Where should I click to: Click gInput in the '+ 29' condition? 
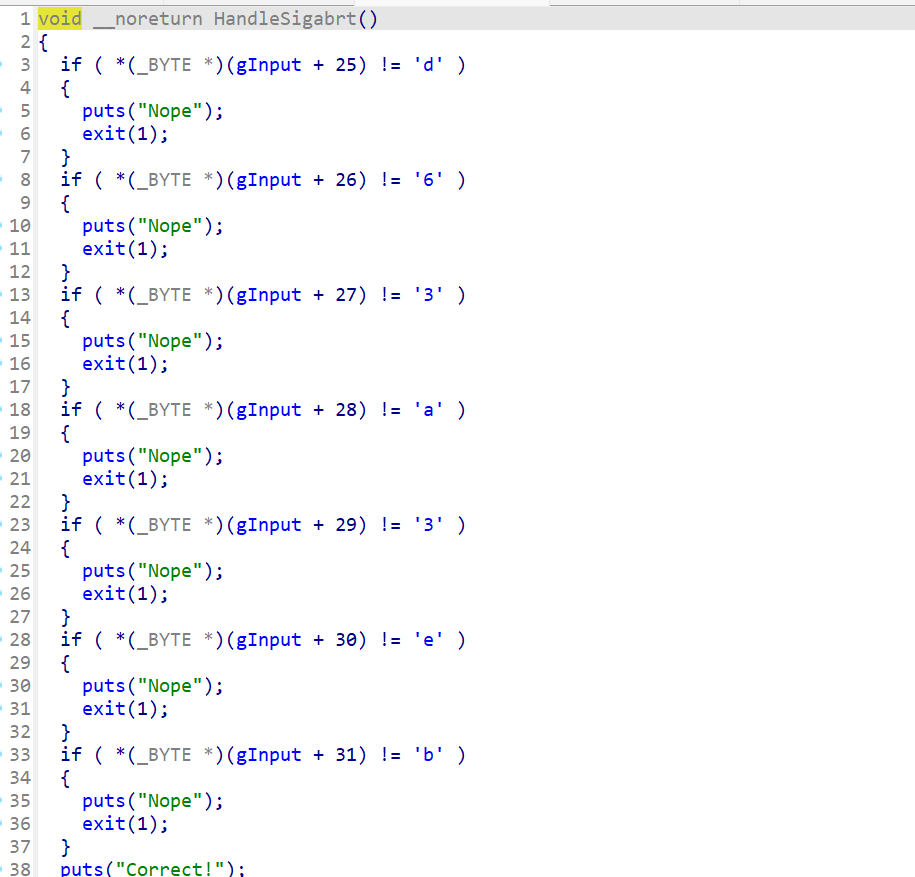coord(268,525)
